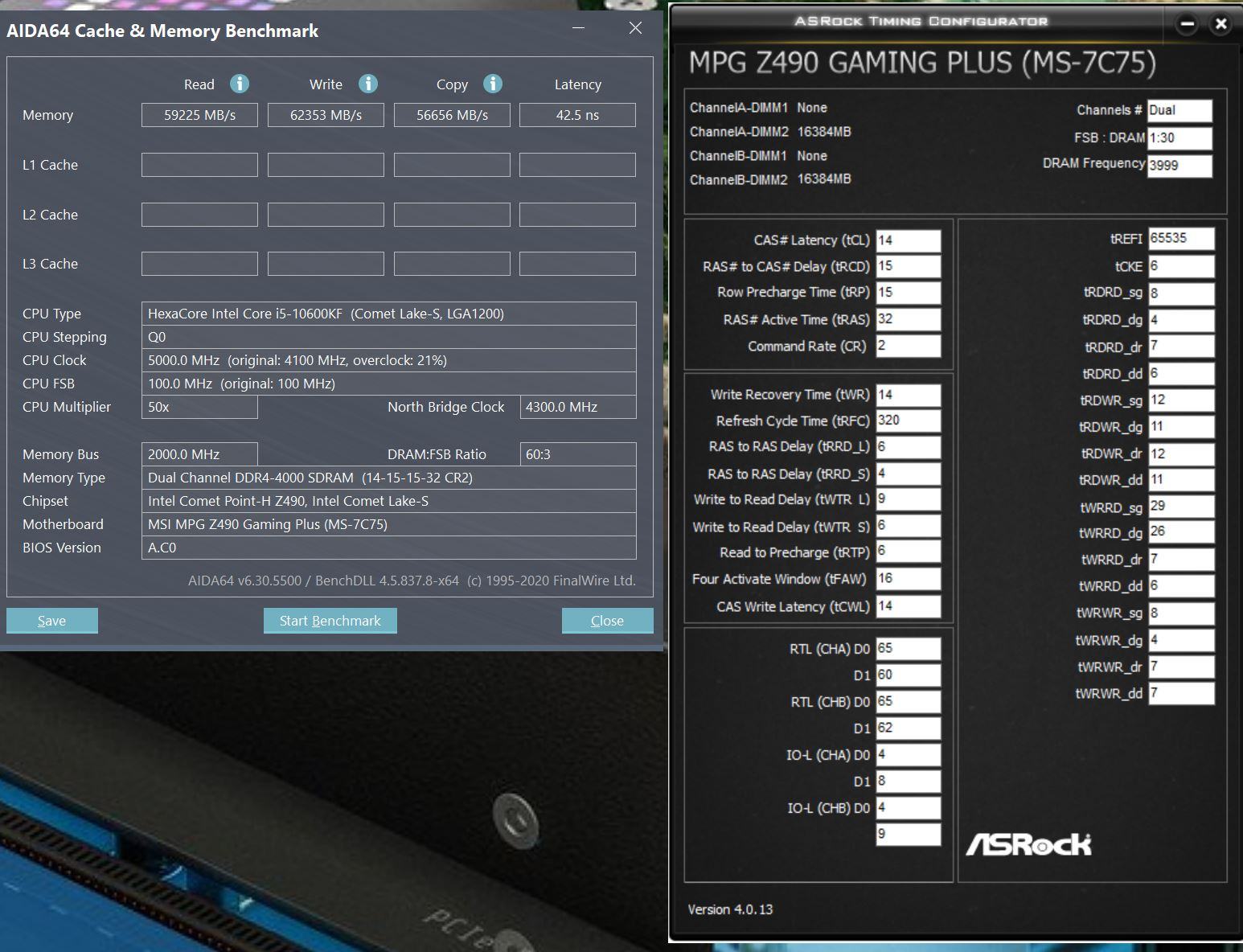Viewport: 1243px width, 952px height.
Task: Click the CAS Write Latency (tCWL) field
Action: pos(909,606)
